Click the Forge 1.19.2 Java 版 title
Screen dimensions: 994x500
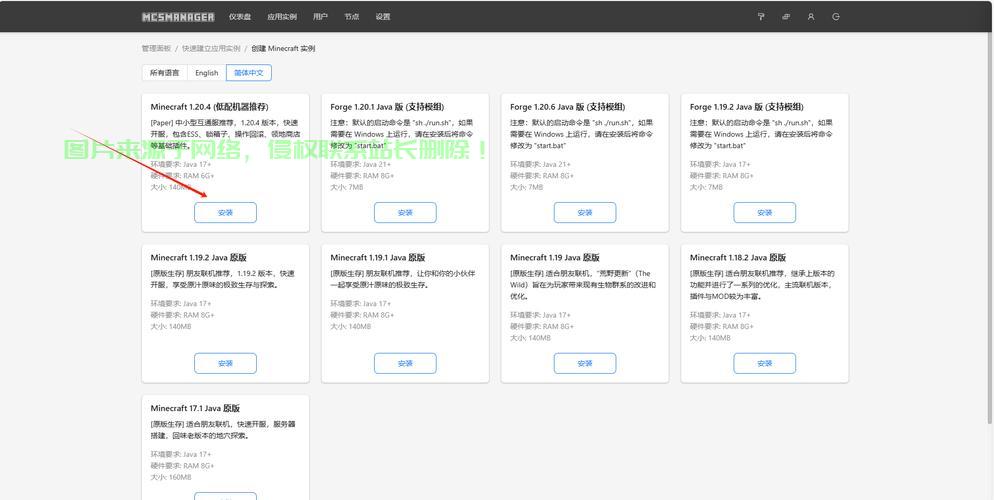[746, 106]
